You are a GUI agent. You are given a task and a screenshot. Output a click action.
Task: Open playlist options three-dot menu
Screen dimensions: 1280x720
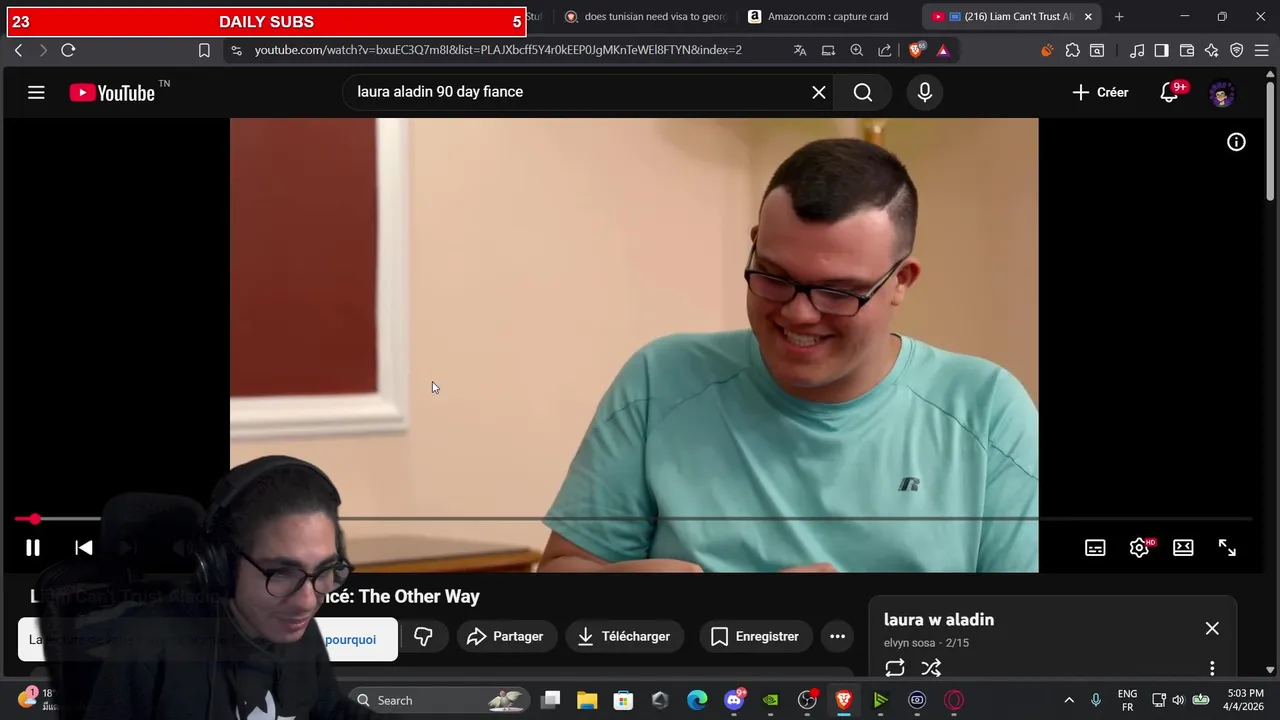1212,668
